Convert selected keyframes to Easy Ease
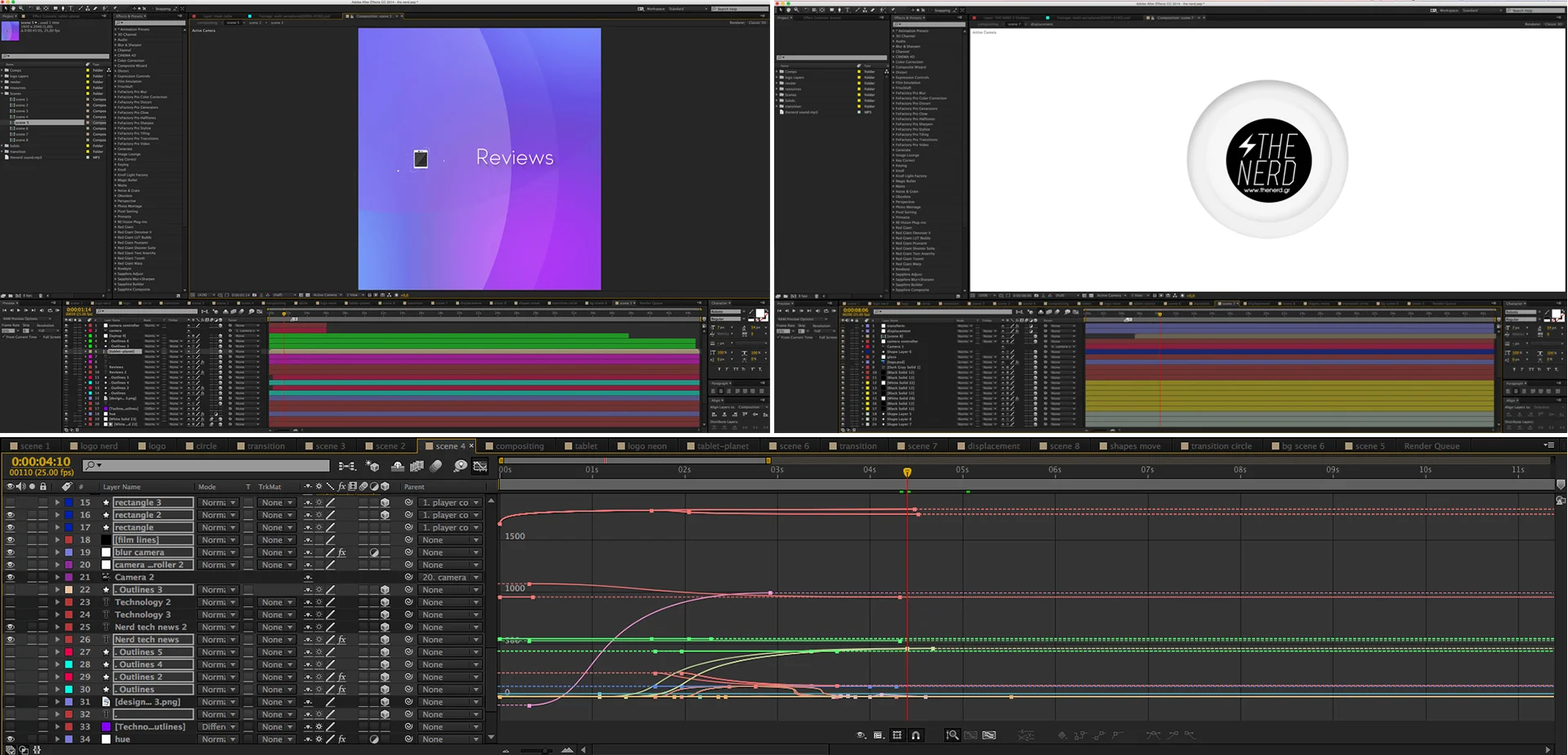Viewport: 1568px width, 755px height. [1153, 735]
